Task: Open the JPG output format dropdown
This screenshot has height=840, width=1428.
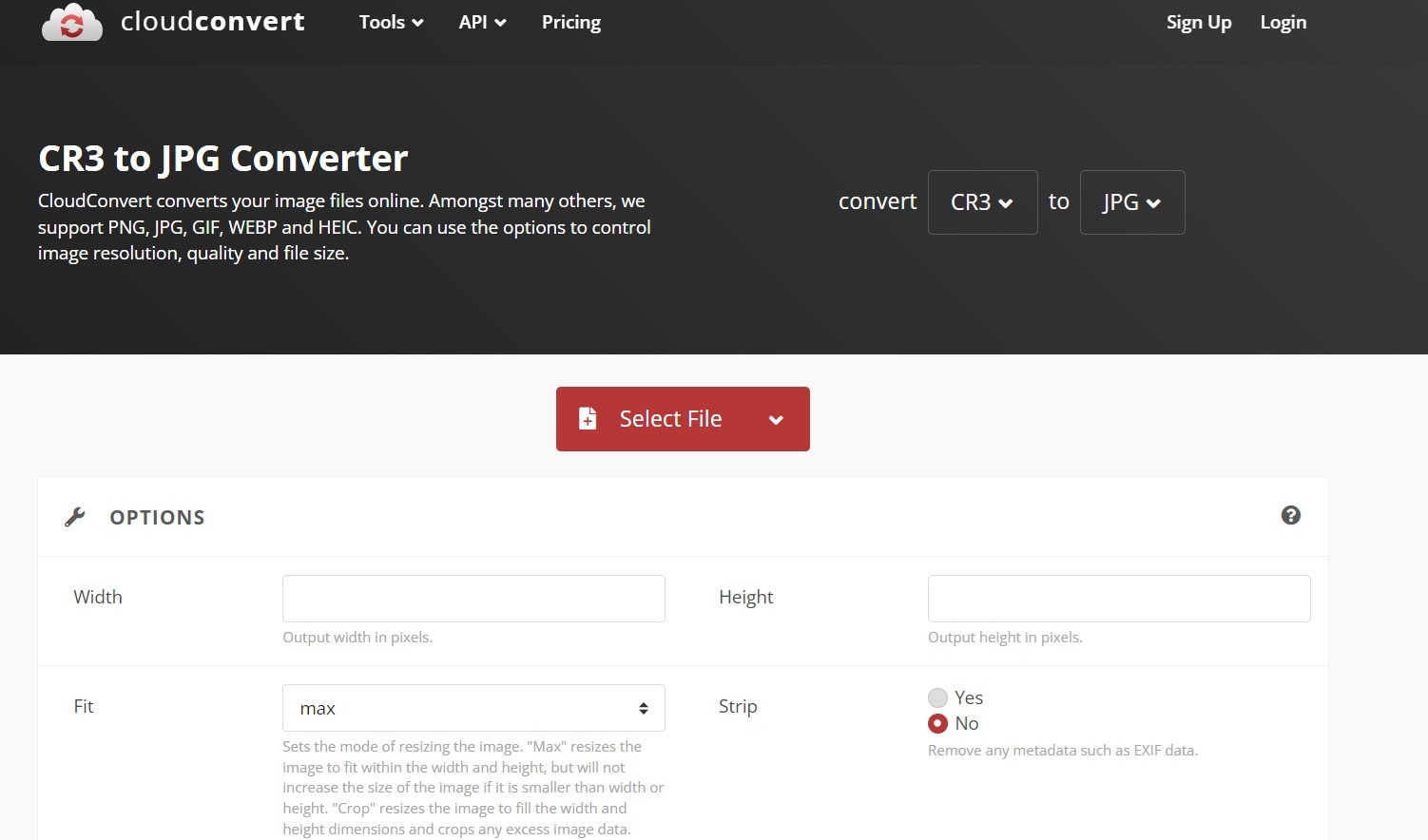Action: click(1131, 201)
